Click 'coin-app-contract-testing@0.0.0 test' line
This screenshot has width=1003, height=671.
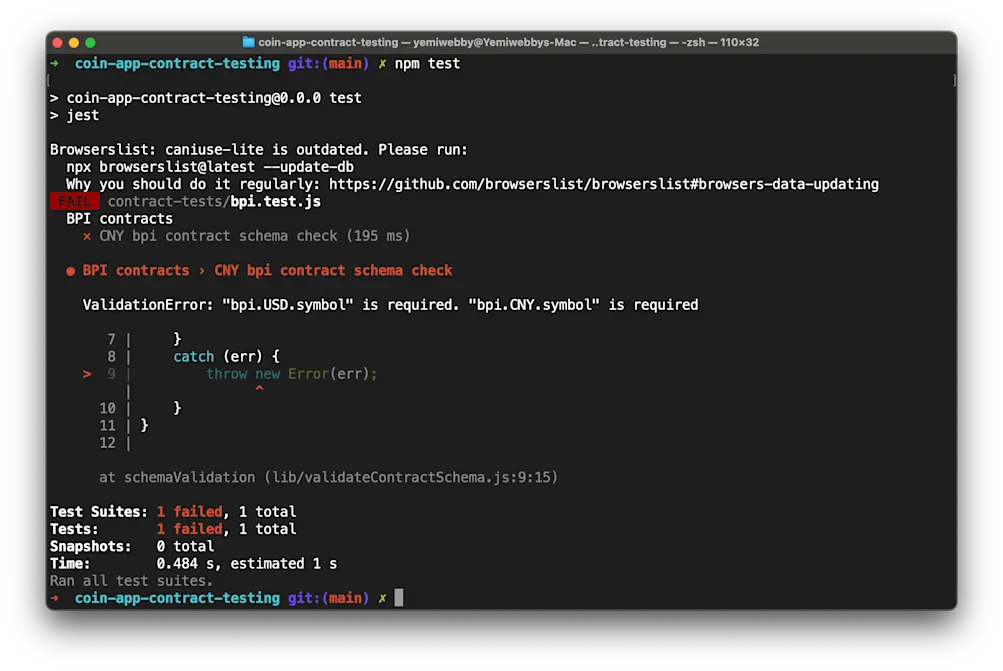tap(206, 98)
